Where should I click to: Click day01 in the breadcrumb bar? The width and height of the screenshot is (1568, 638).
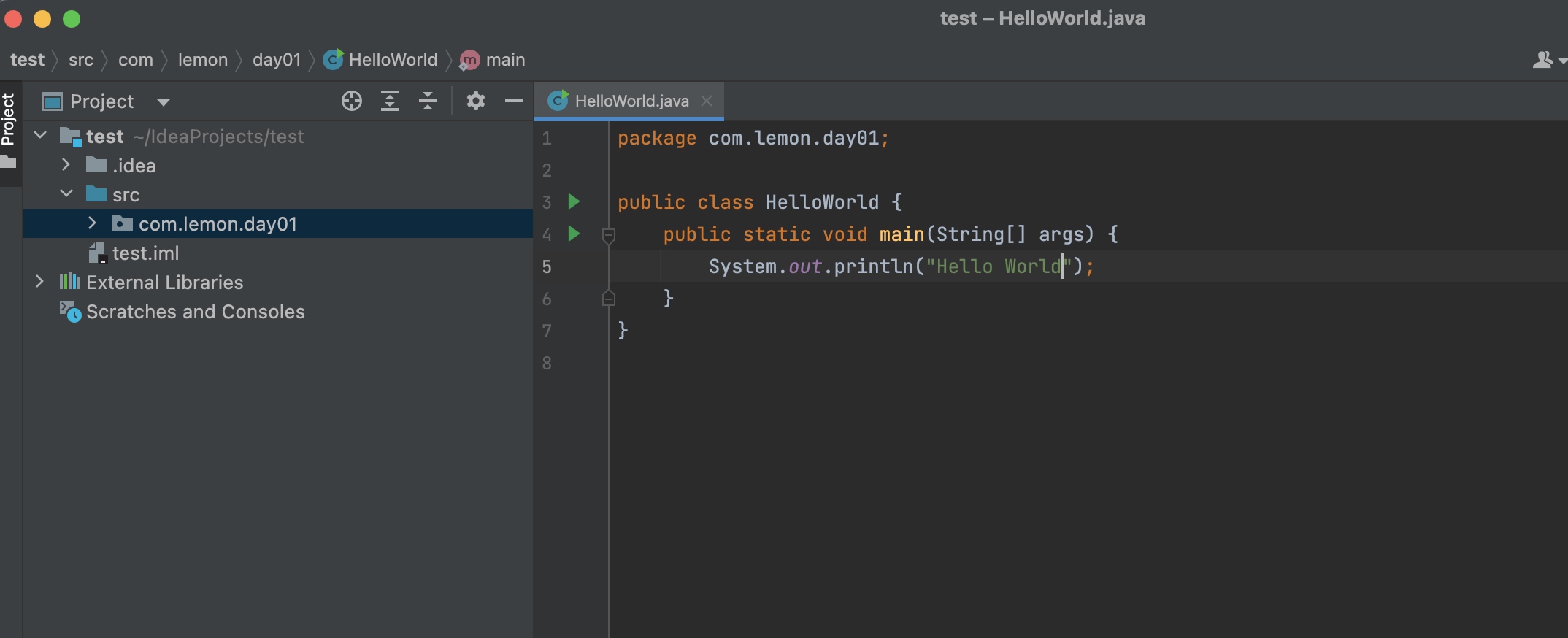coord(276,60)
